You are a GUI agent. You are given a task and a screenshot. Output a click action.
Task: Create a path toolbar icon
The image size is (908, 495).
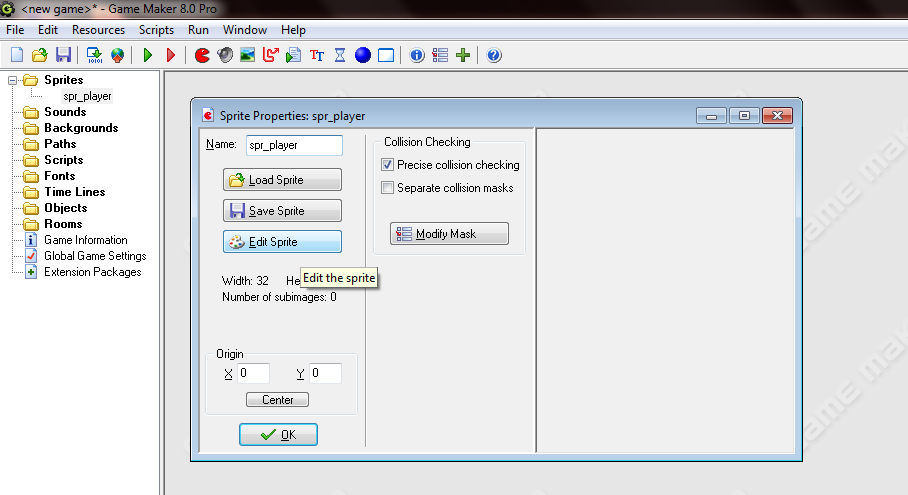click(270, 55)
